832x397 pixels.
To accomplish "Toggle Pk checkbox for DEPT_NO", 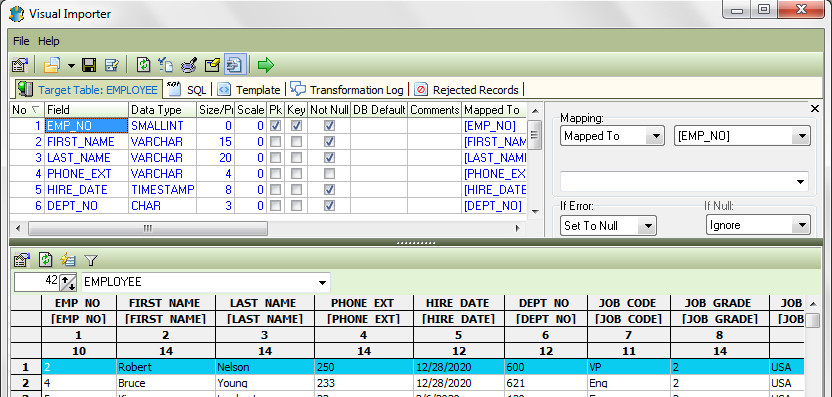I will click(x=275, y=205).
